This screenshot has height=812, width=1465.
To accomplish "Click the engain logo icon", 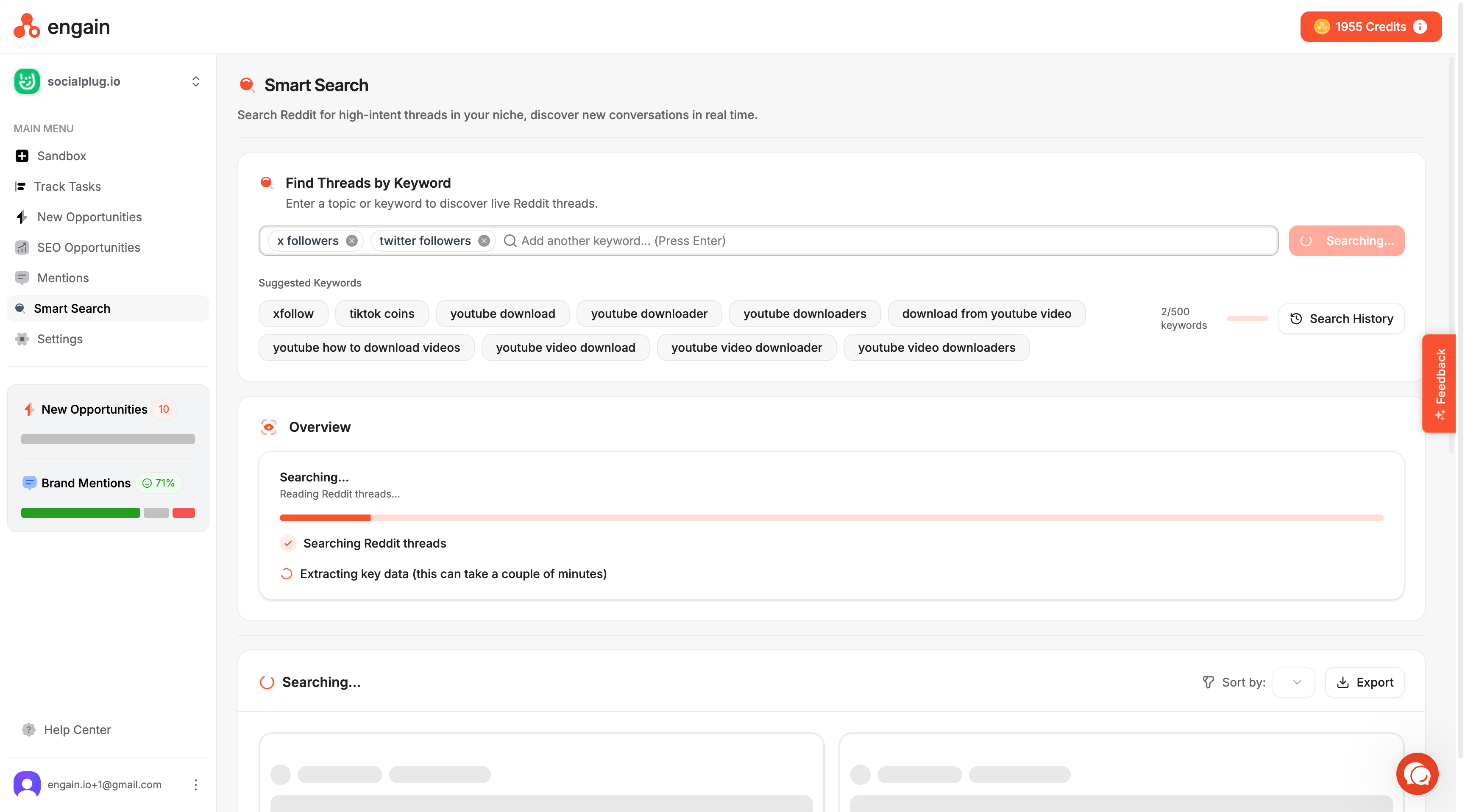I will 27,26.
